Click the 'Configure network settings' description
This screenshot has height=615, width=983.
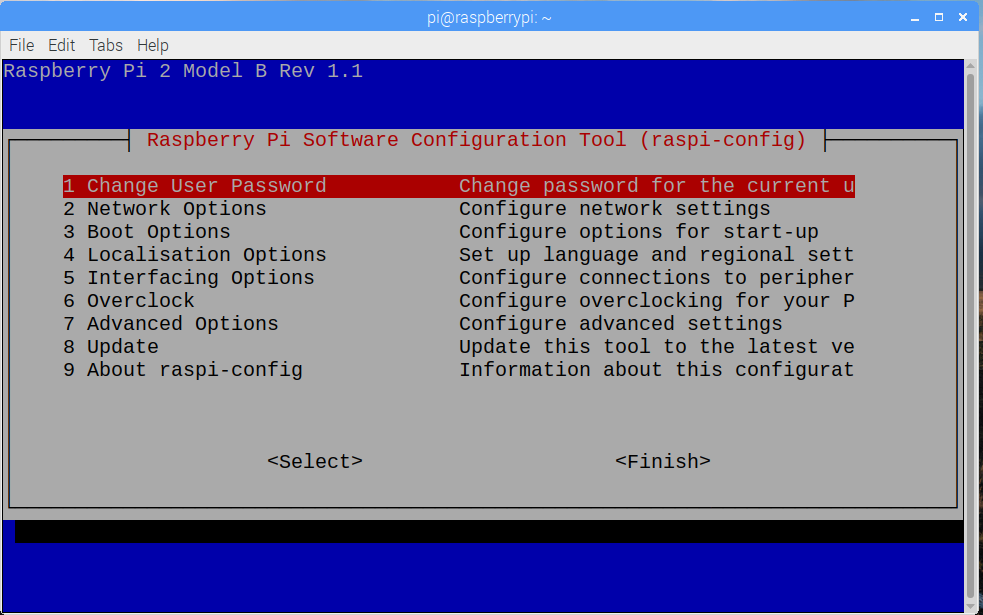pos(614,209)
